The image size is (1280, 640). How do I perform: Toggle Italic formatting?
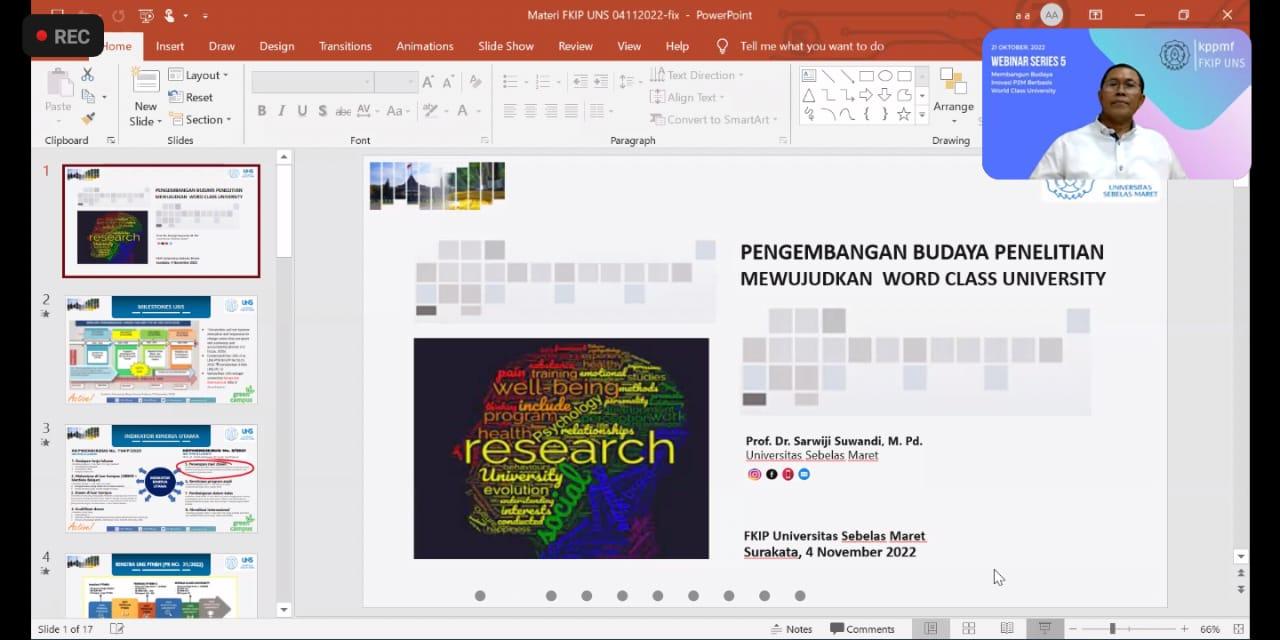pos(282,111)
